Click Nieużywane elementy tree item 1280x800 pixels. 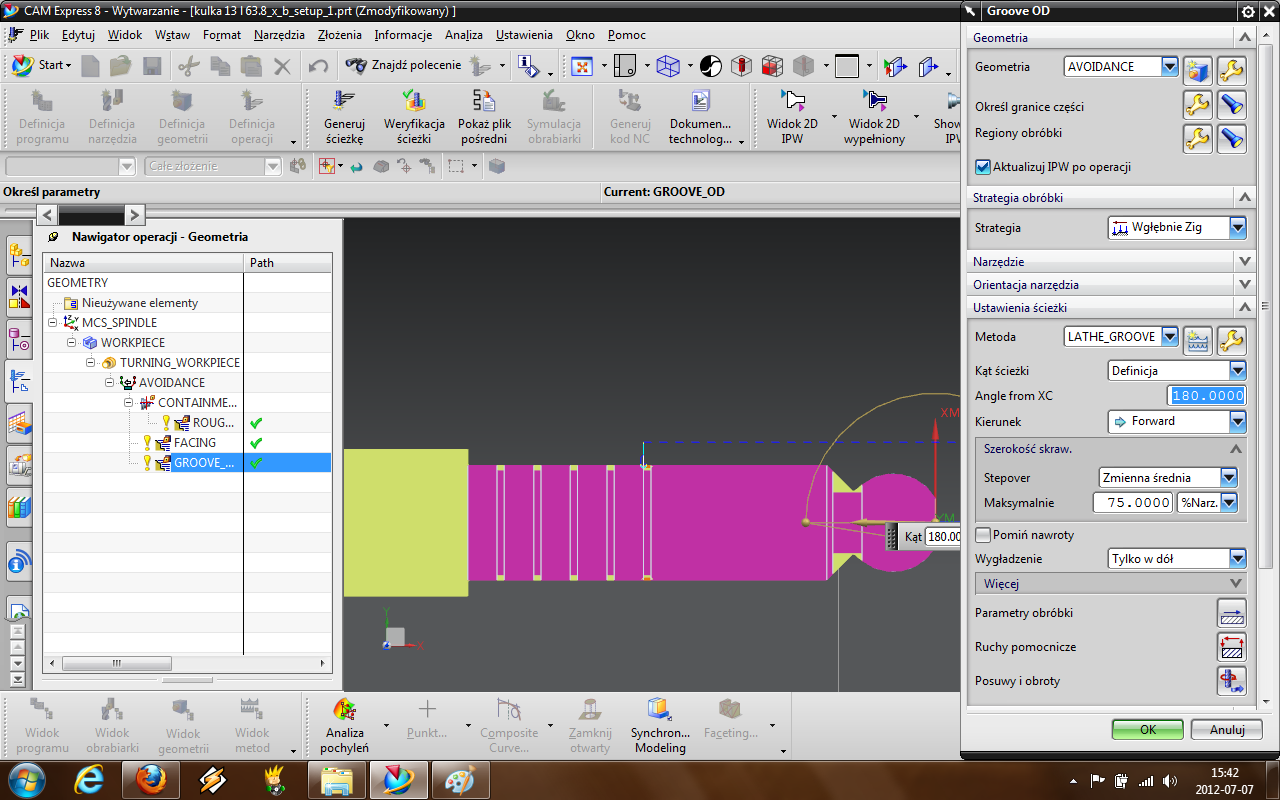(140, 302)
